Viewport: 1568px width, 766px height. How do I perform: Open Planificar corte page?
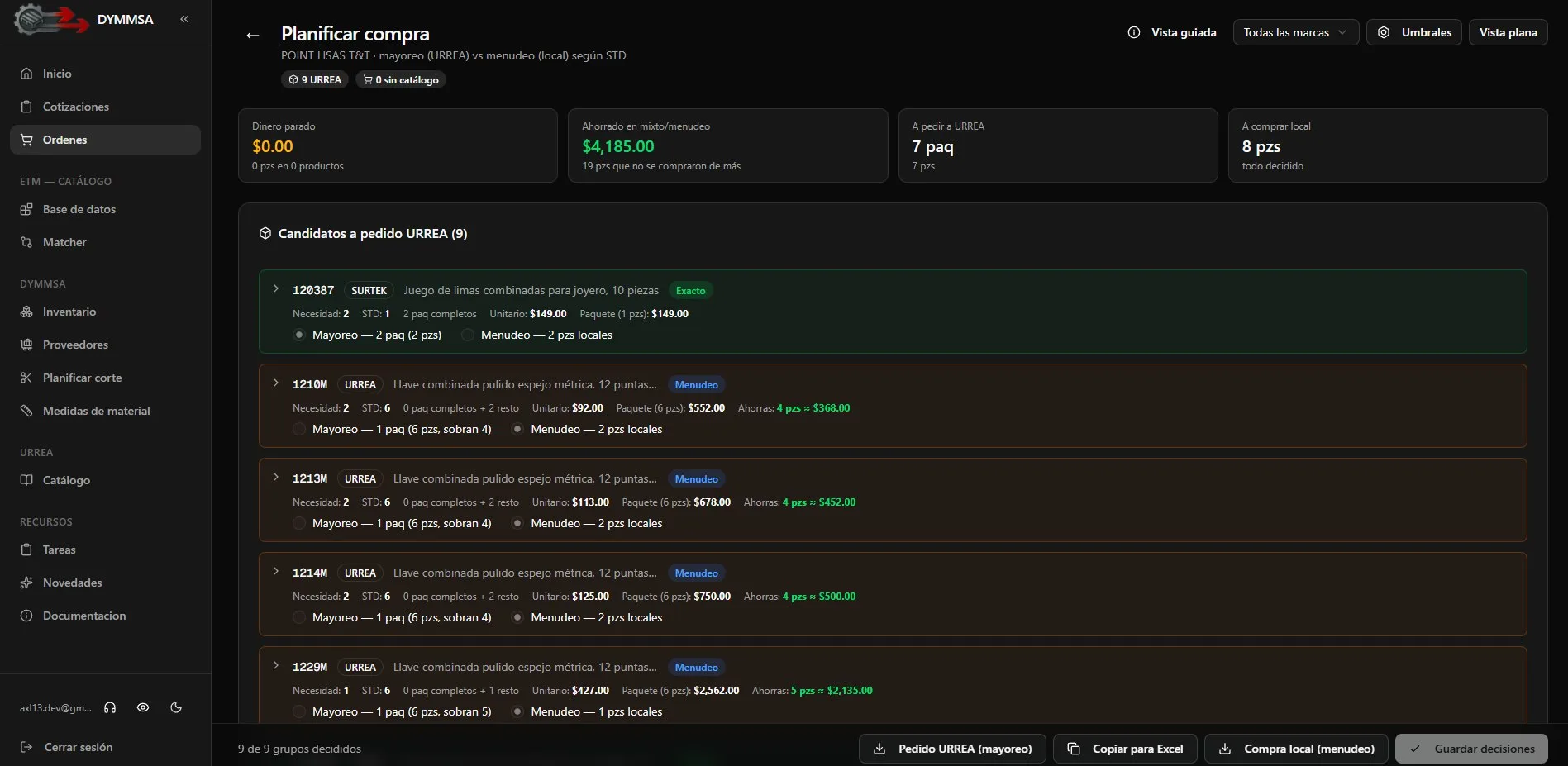click(105, 378)
